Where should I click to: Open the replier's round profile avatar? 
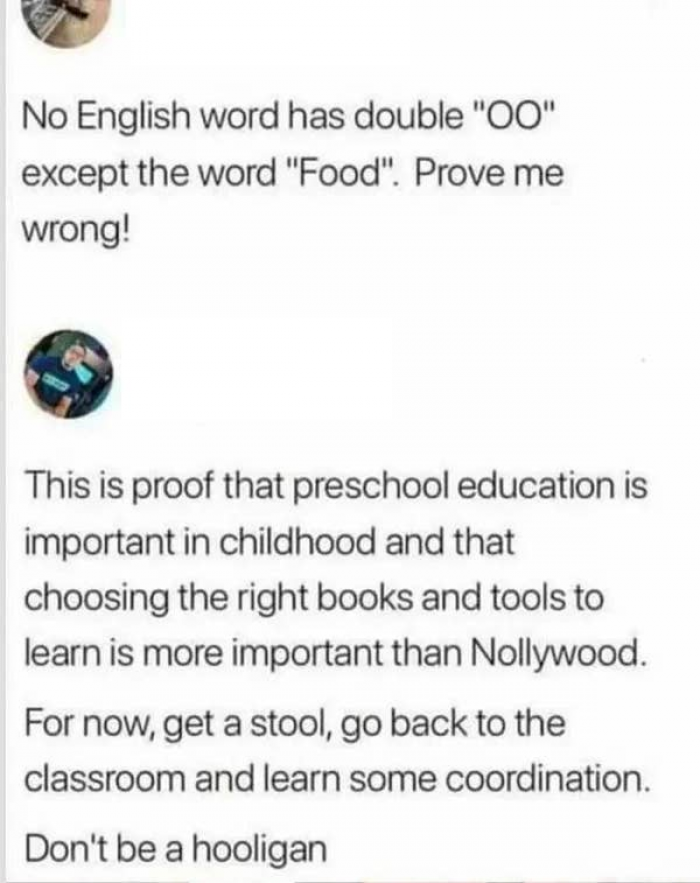[68, 374]
